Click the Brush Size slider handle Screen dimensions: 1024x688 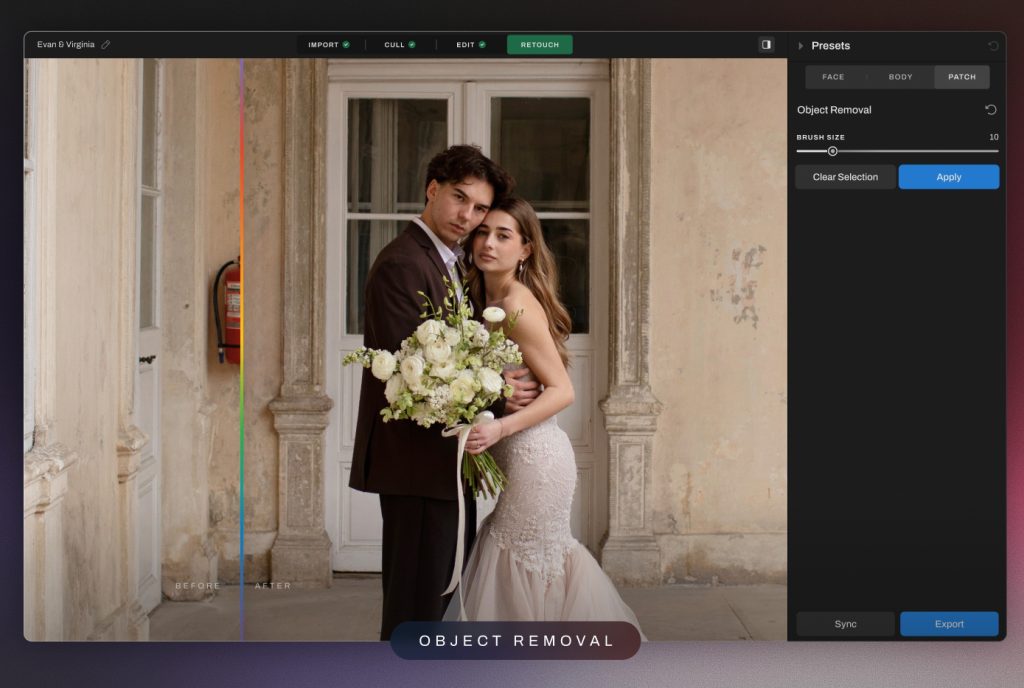click(x=833, y=151)
